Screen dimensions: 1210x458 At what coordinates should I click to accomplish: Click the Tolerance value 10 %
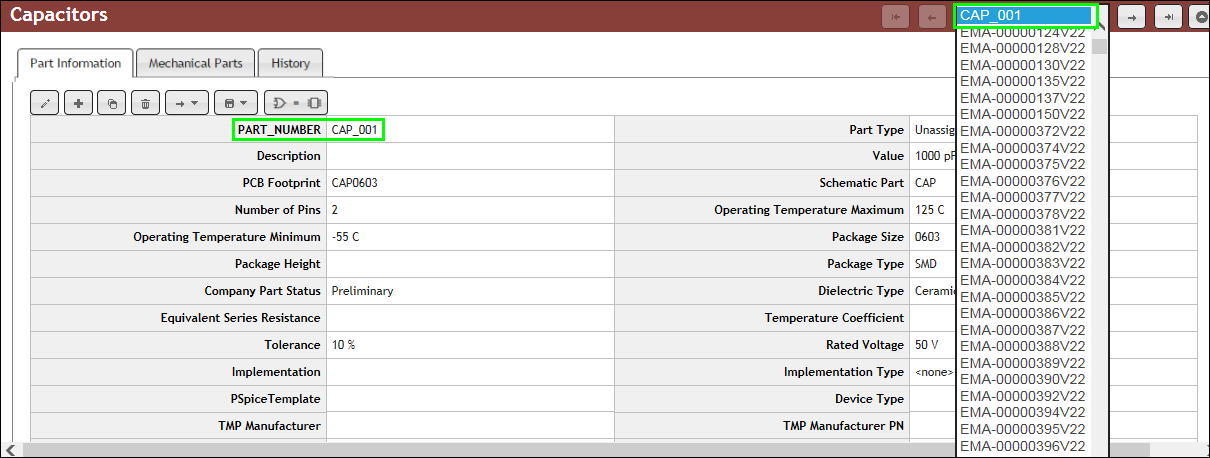click(x=344, y=345)
